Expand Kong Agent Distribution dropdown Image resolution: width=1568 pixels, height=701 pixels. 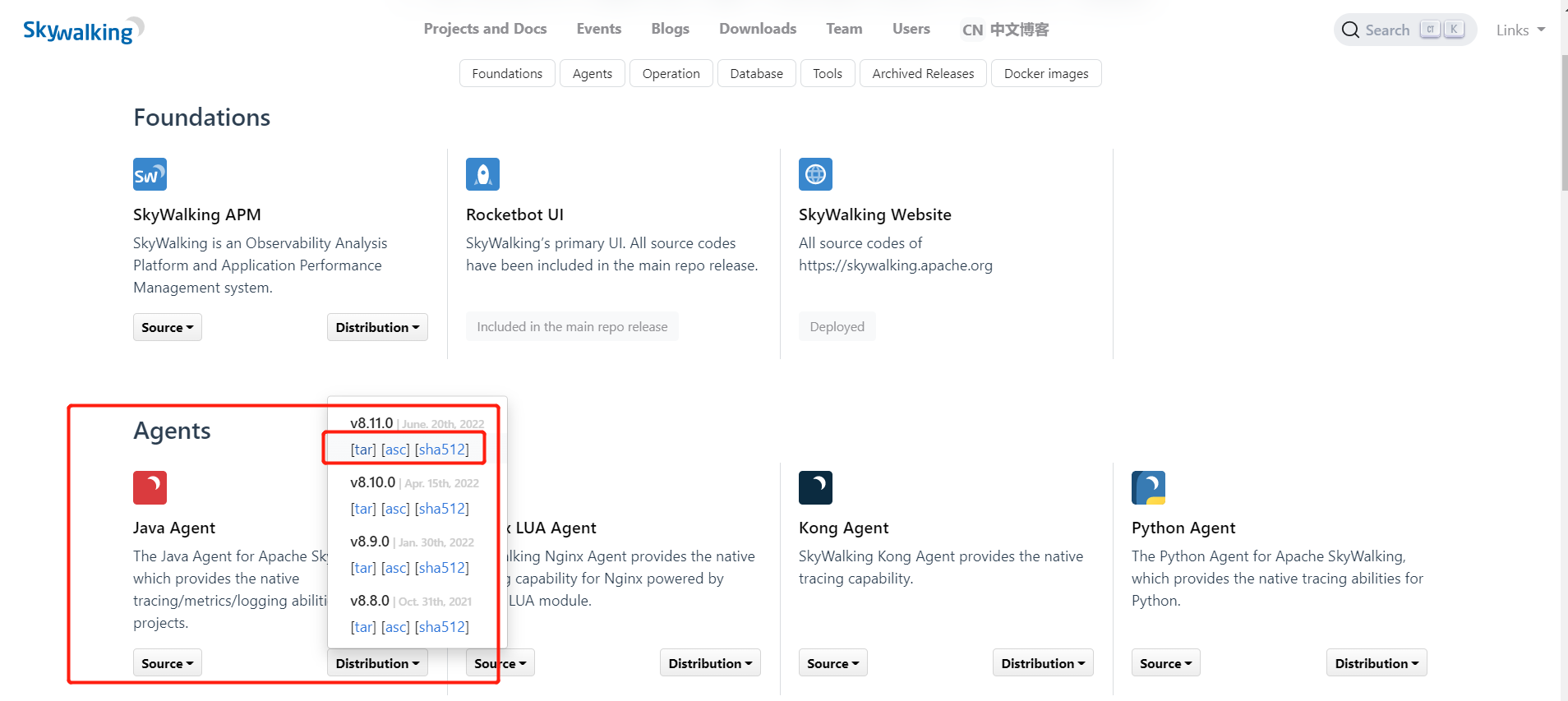point(1043,663)
